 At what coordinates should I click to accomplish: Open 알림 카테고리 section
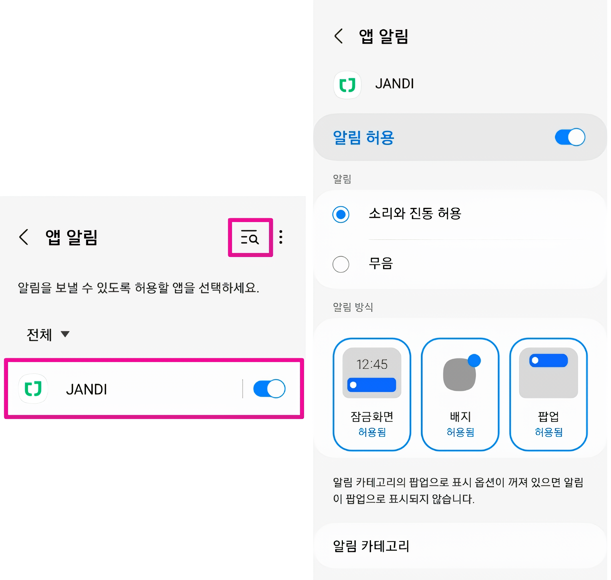(x=371, y=546)
